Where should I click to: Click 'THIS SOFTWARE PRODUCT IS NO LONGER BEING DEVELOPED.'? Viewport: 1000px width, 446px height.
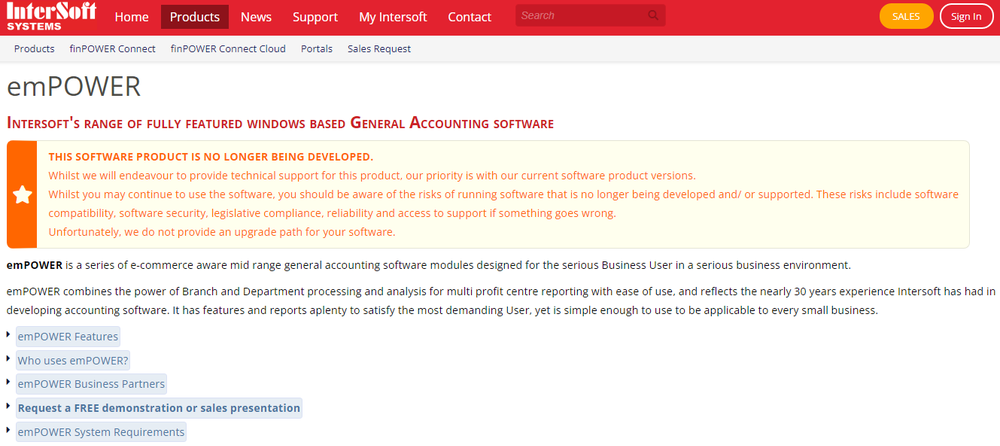coord(211,157)
